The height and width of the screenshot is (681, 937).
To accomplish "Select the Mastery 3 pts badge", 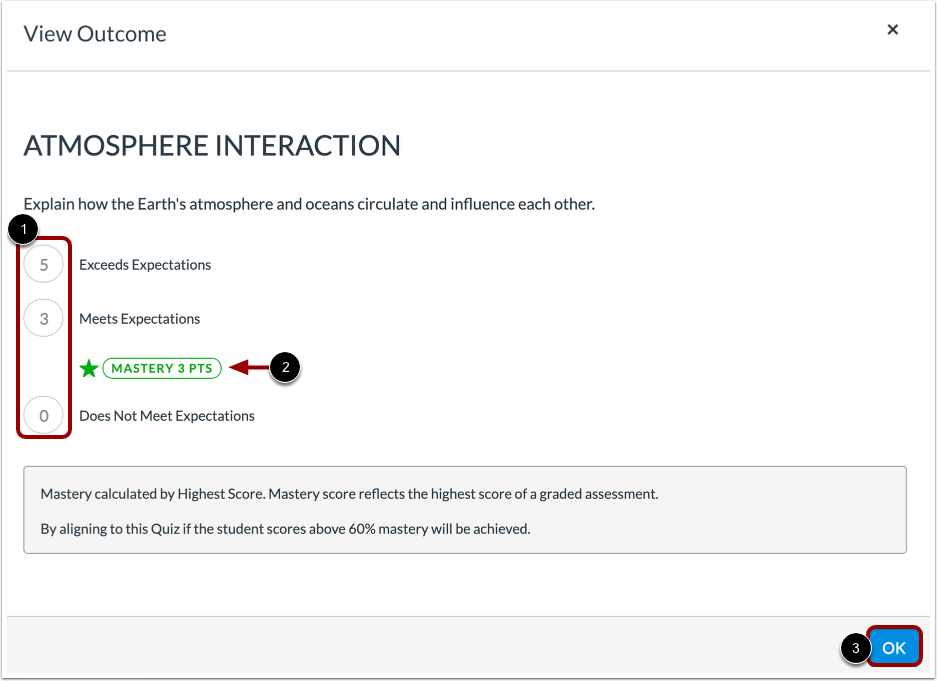I will tap(162, 368).
